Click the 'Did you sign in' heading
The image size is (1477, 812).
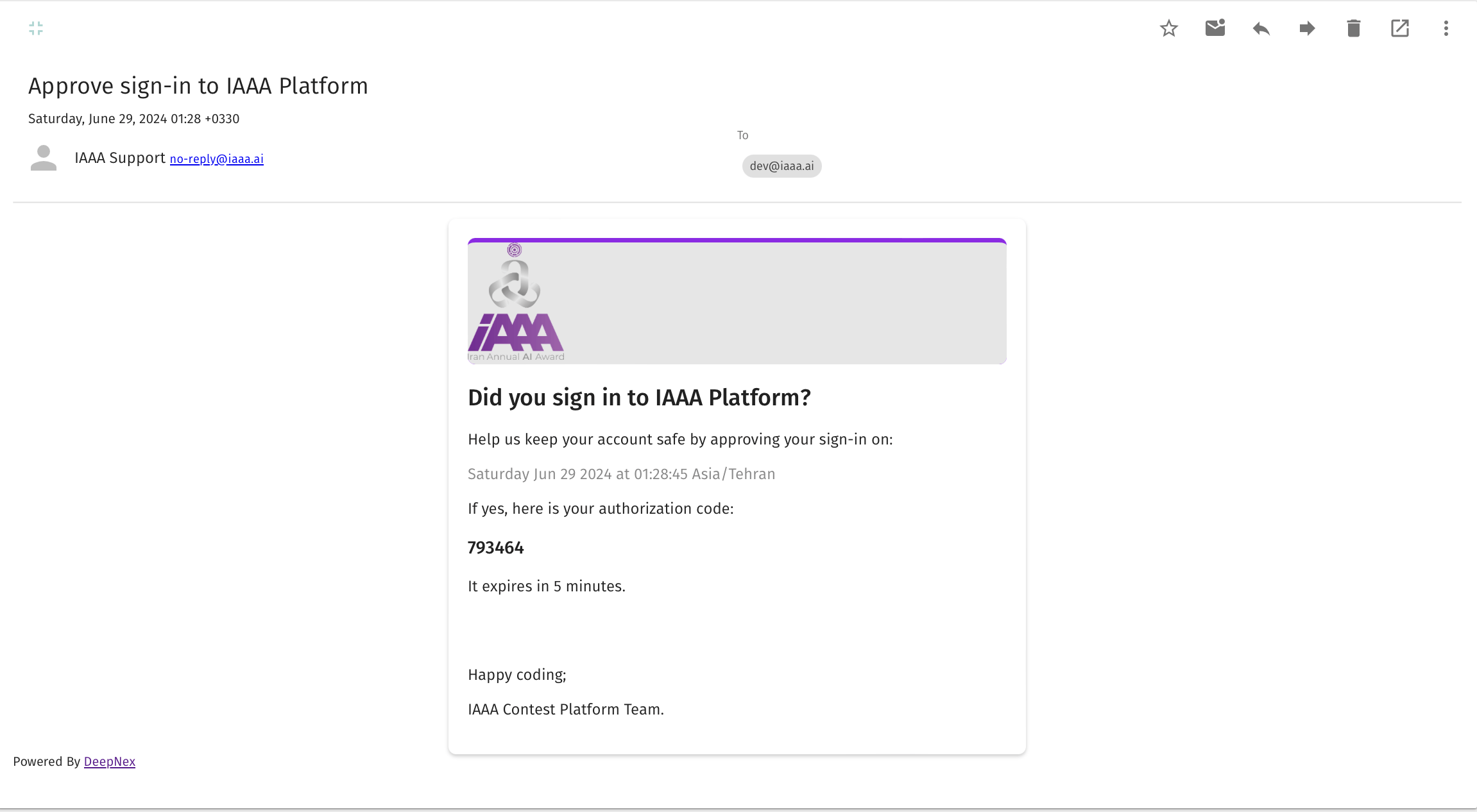click(639, 398)
